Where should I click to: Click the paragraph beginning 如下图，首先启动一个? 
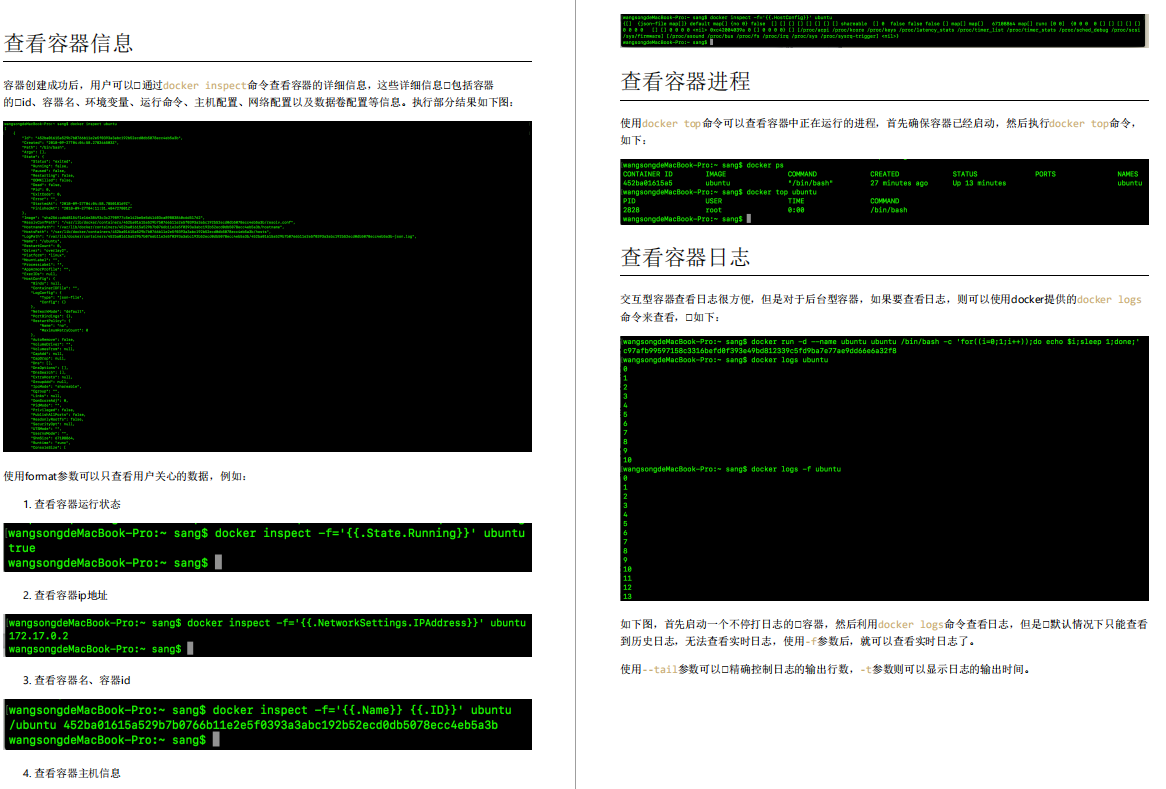click(884, 632)
